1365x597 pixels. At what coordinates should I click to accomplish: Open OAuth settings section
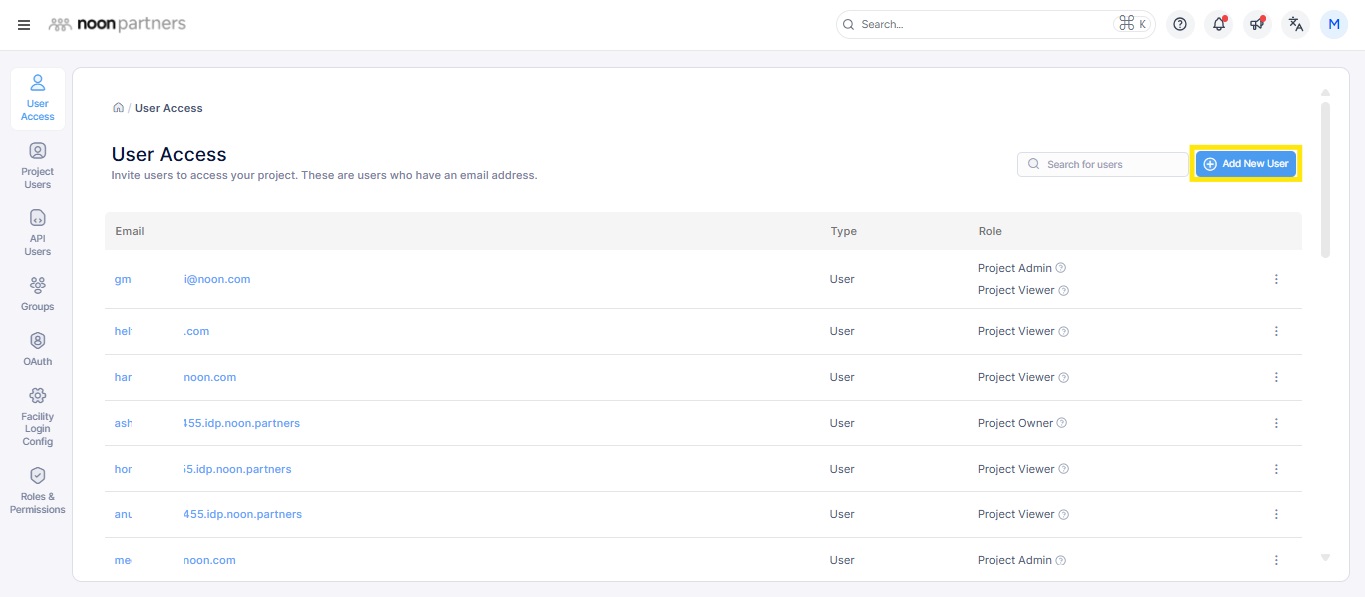[x=38, y=349]
